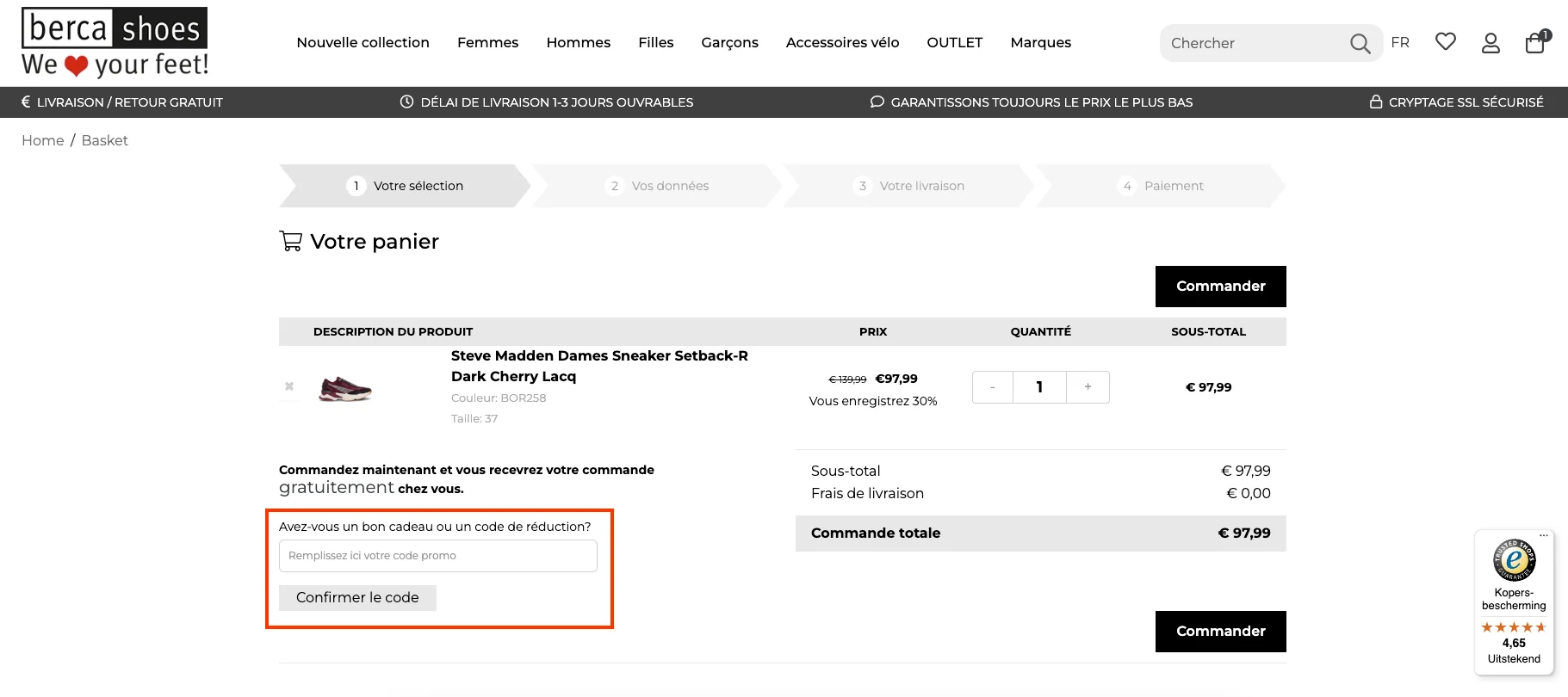
Task: Click the search magnifier icon
Action: pos(1360,43)
